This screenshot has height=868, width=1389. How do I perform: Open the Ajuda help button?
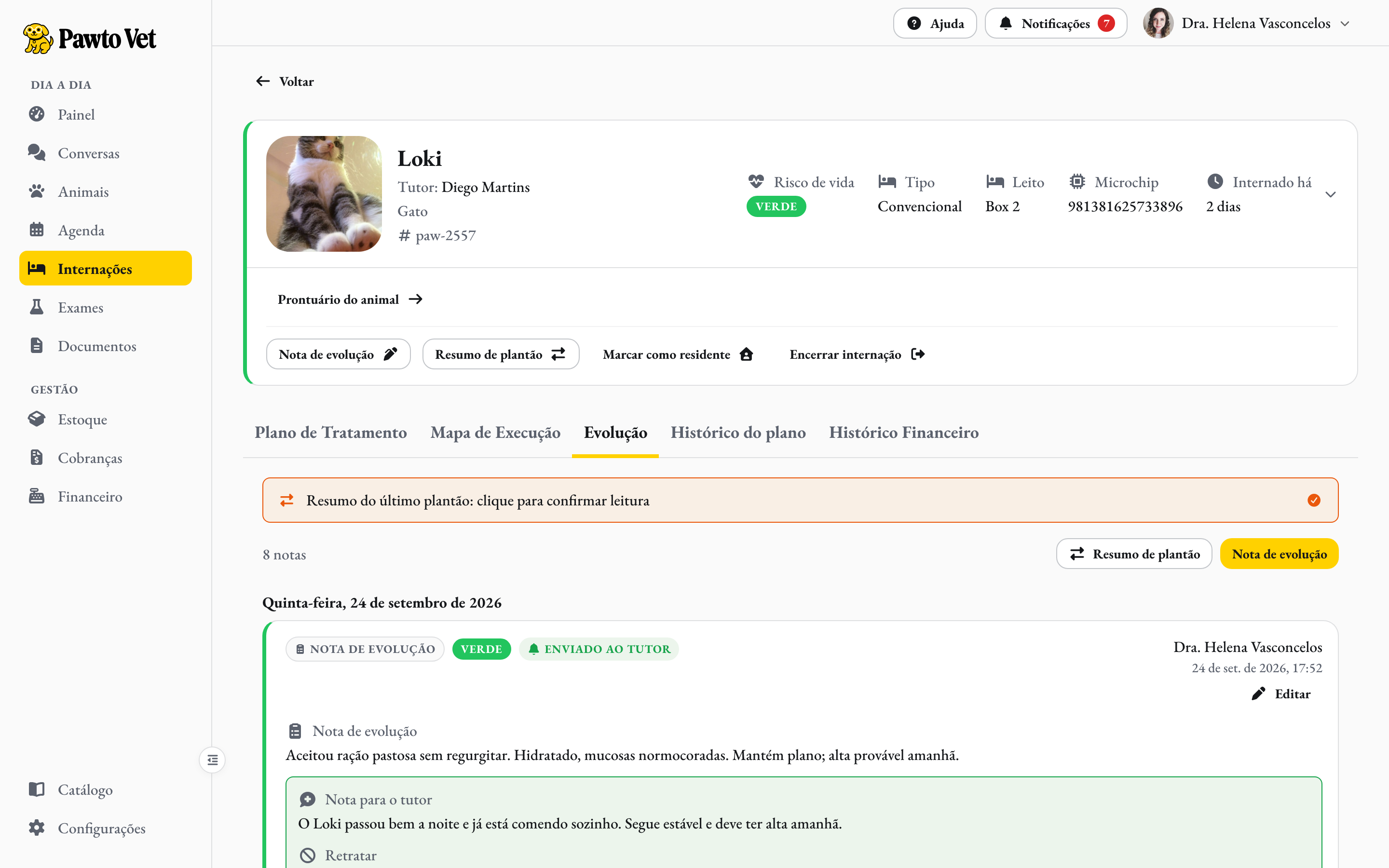tap(934, 24)
